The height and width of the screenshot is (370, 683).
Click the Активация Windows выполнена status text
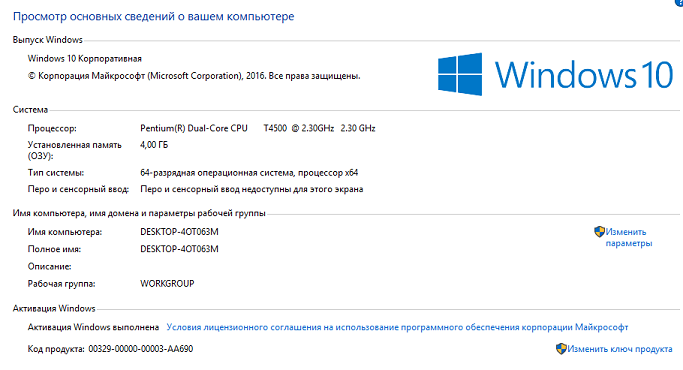93,327
